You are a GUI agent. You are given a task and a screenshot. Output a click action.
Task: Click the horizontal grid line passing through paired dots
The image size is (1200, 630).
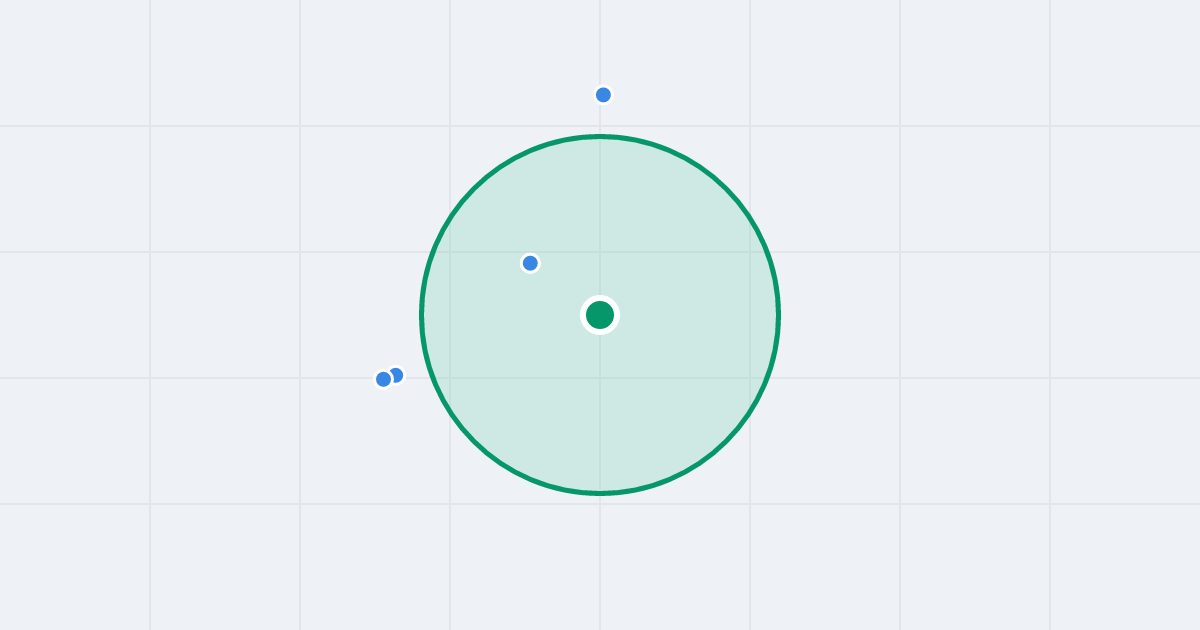250,378
